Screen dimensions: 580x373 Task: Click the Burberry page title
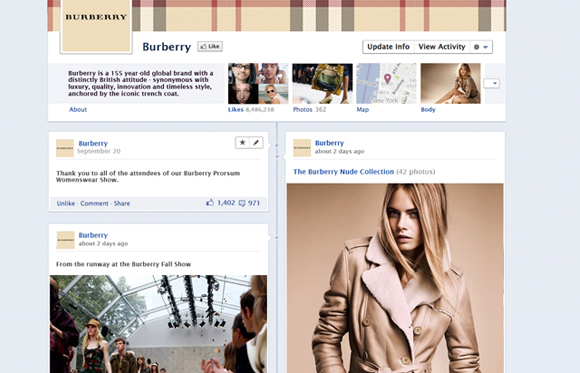click(x=166, y=47)
